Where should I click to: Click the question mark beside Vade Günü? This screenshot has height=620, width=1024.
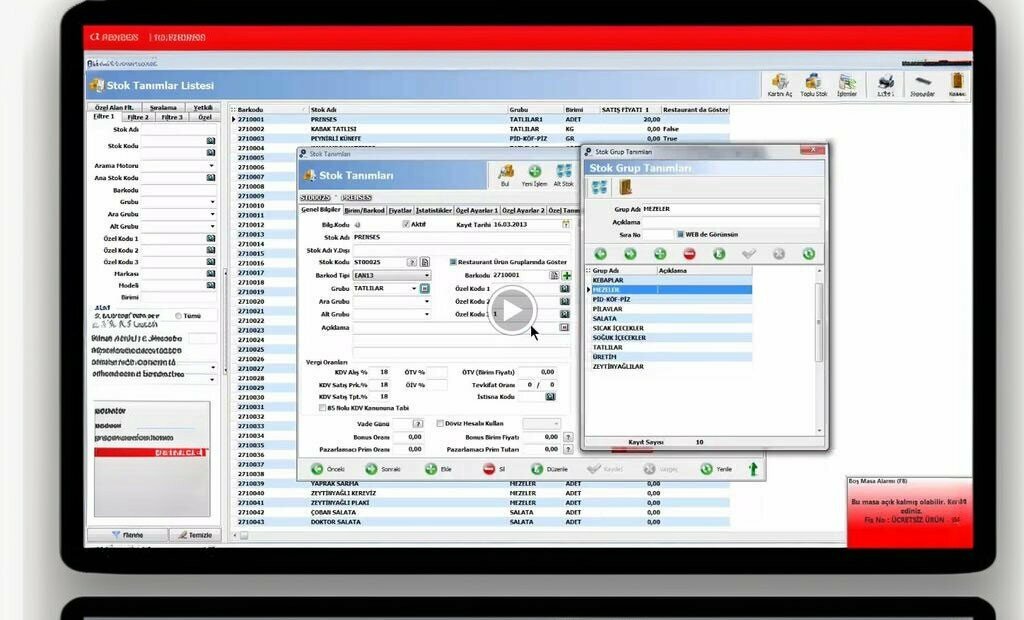pyautogui.click(x=418, y=423)
